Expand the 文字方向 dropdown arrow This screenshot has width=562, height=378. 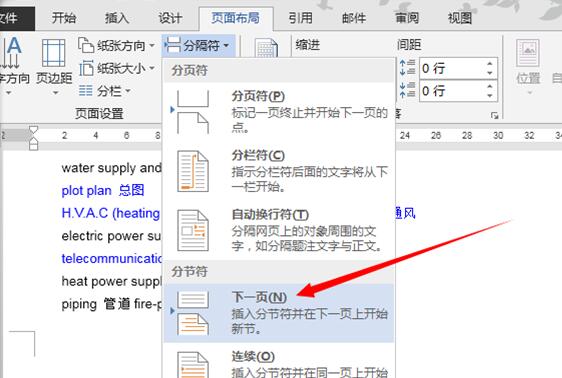tap(8, 93)
